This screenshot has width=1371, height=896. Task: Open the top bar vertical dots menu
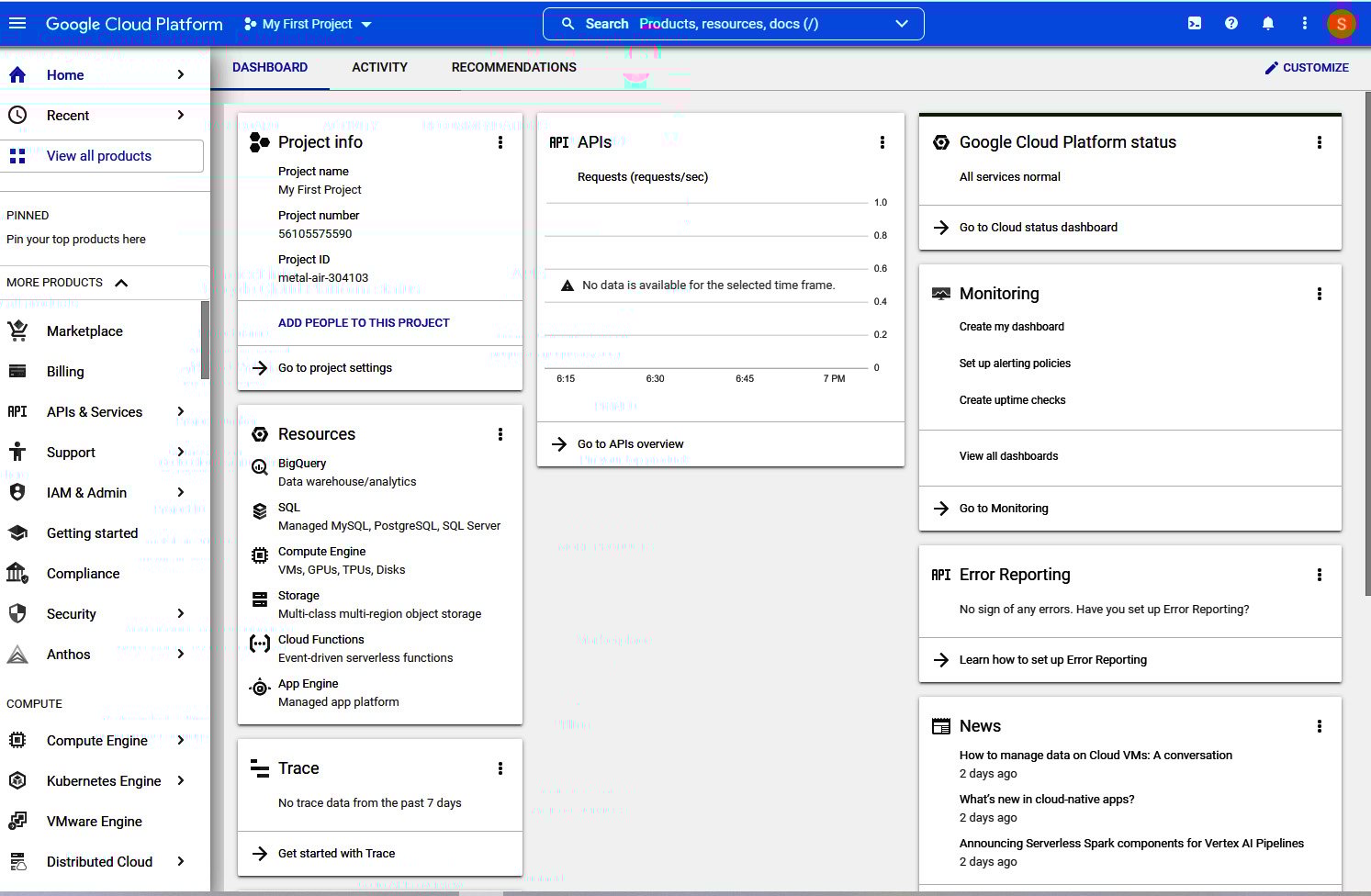(1305, 24)
